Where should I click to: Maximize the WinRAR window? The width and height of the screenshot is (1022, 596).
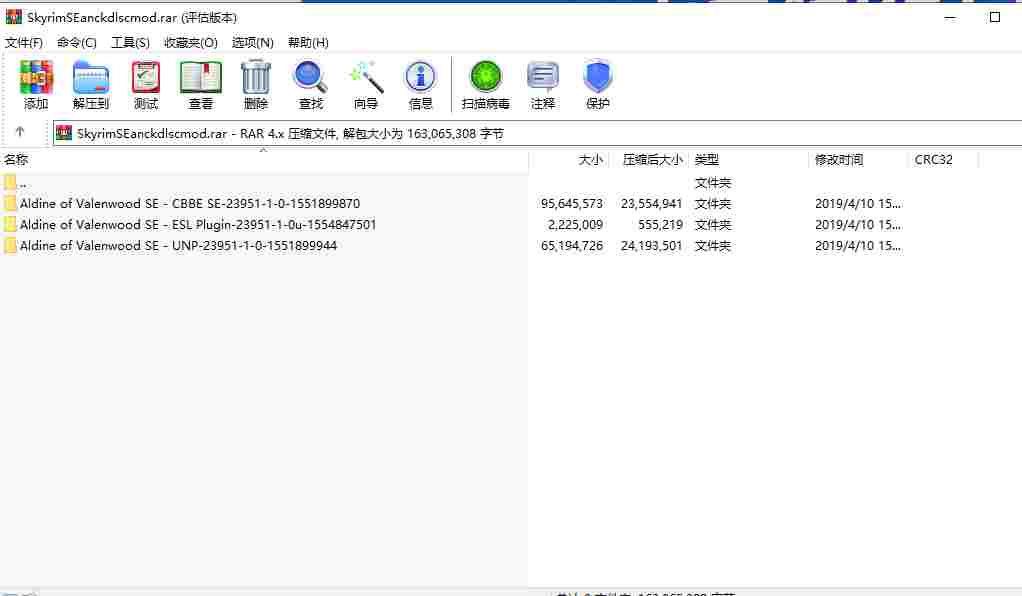point(995,18)
